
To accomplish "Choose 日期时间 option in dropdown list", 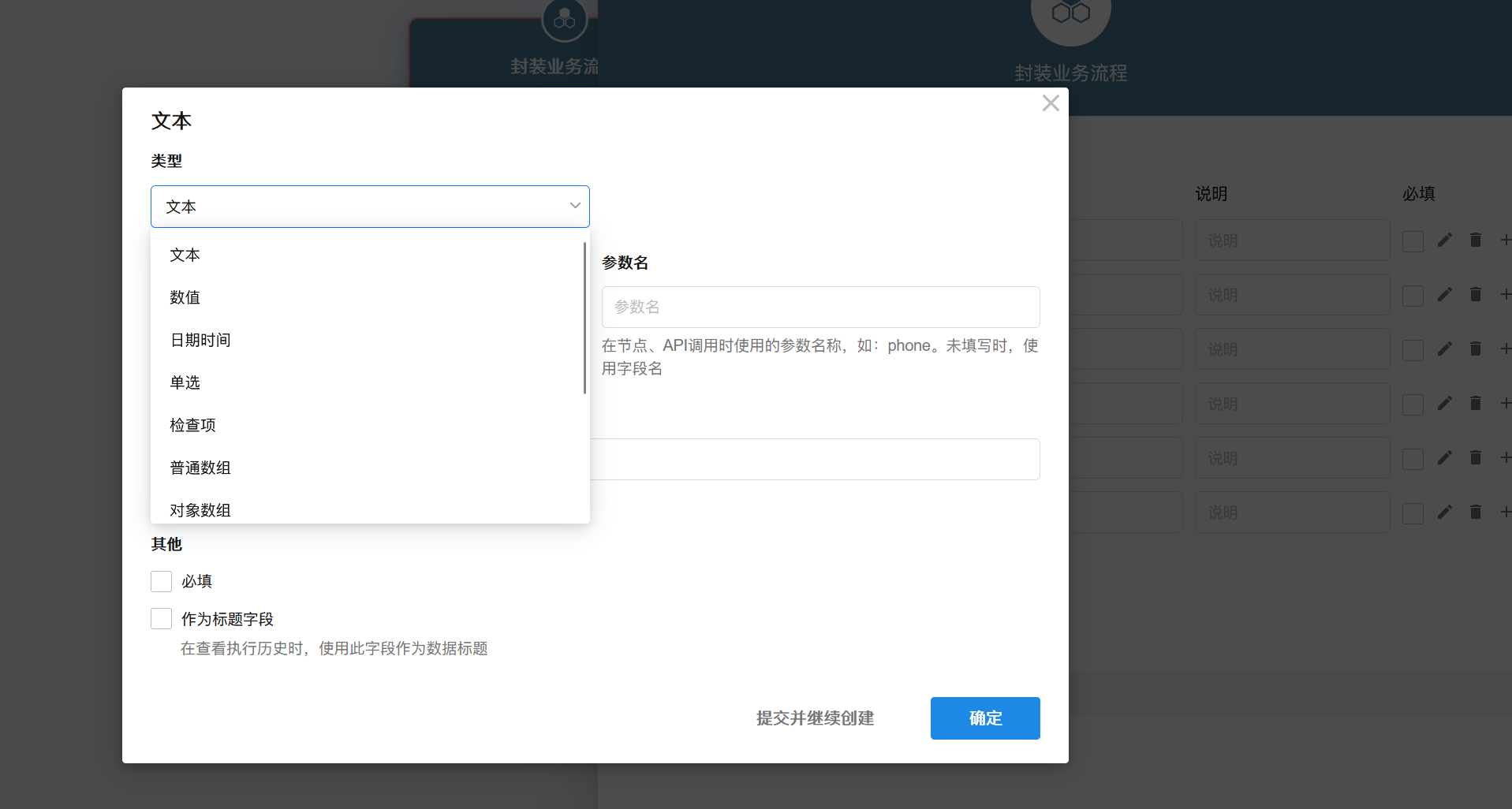I will [200, 340].
